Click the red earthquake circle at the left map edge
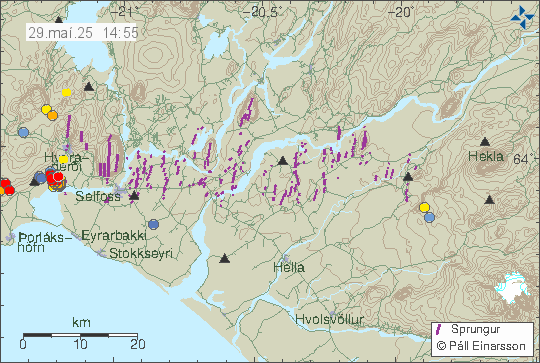540x363 pixels. 5,184
